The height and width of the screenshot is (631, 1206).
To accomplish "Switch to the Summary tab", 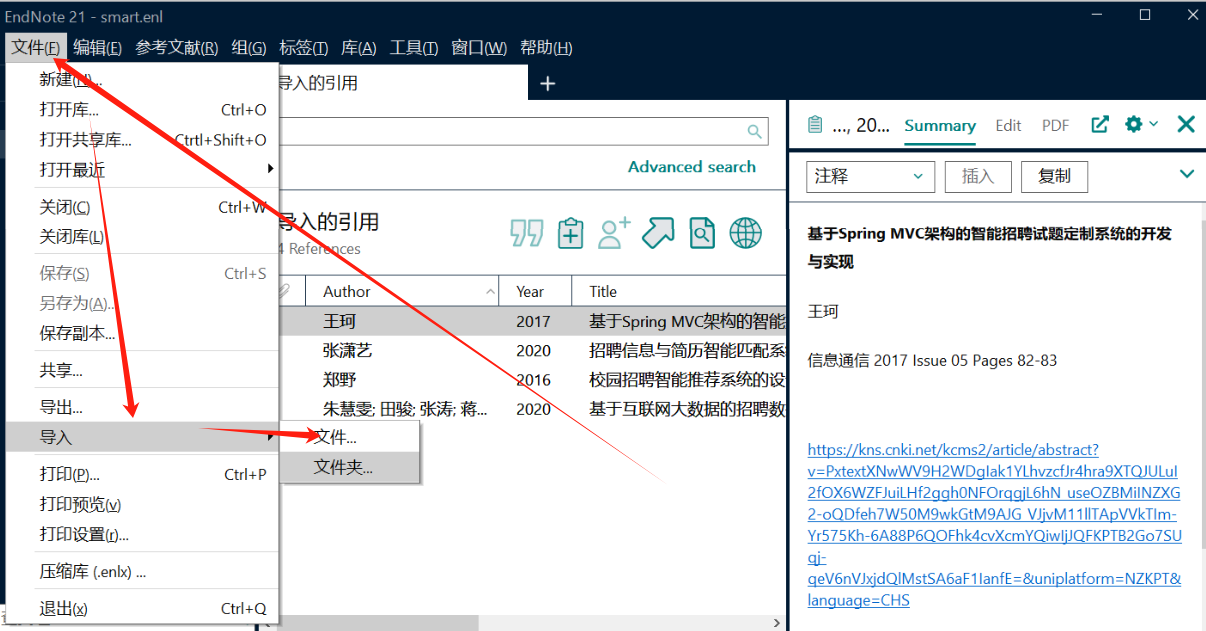I will coord(940,125).
